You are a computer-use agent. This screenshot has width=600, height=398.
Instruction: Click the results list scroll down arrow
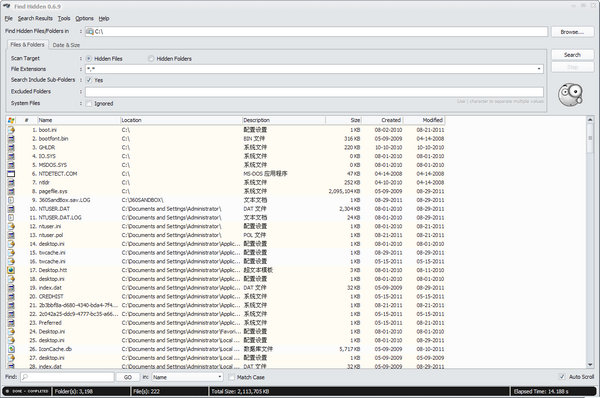[590, 364]
